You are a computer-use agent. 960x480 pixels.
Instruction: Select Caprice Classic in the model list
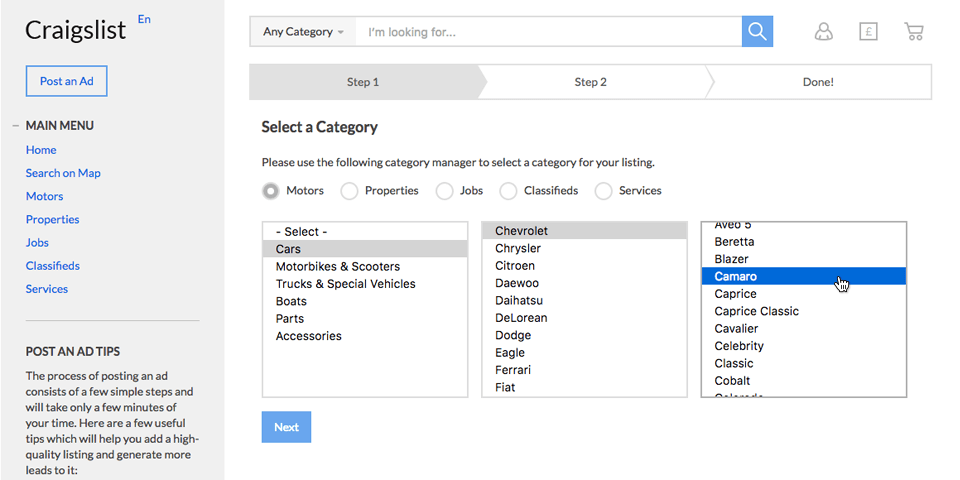(x=804, y=311)
